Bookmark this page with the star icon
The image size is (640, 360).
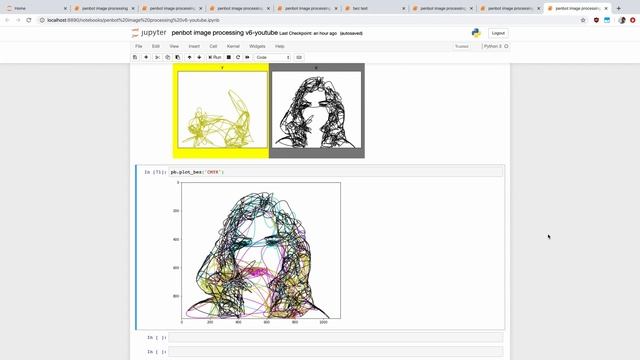click(583, 20)
